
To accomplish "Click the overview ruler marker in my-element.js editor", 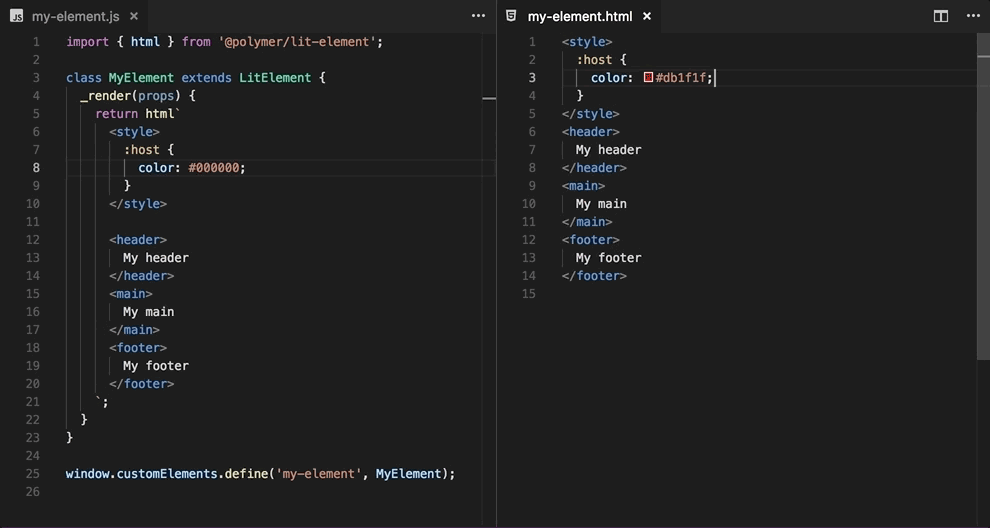I will point(489,99).
